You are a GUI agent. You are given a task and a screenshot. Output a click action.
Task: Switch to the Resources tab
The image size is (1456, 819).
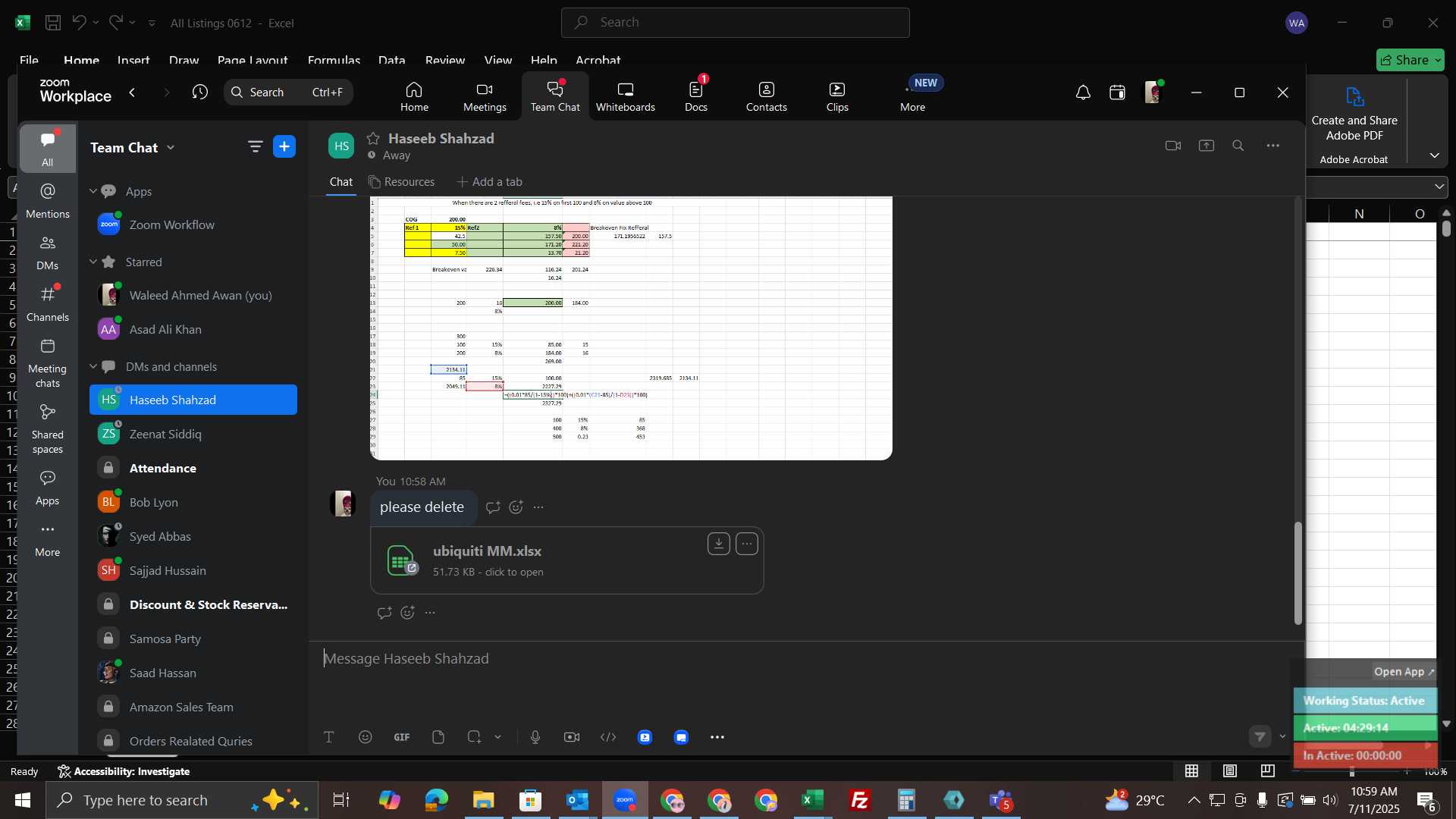[401, 182]
